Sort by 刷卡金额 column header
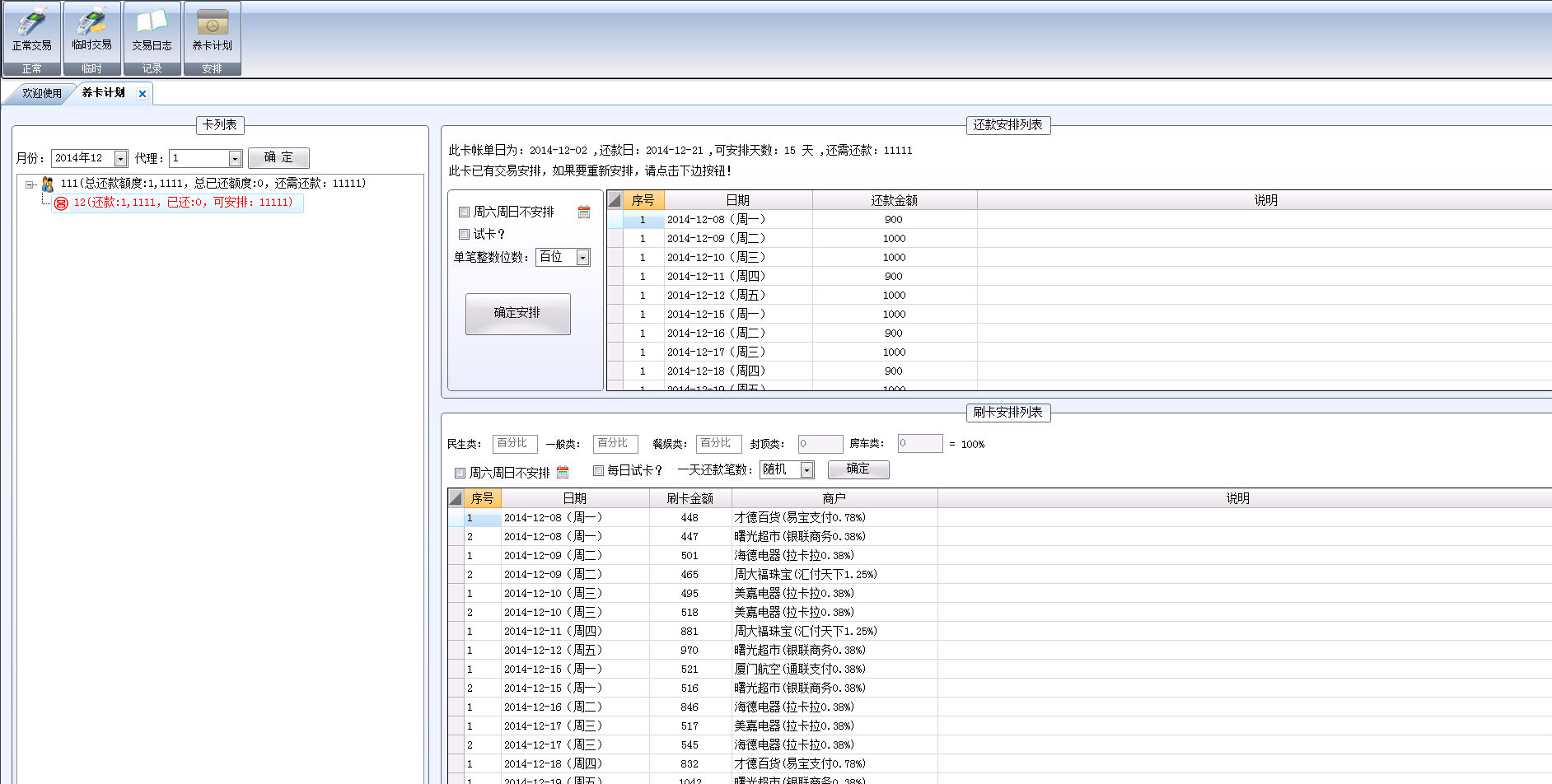This screenshot has height=784, width=1552. (x=690, y=498)
